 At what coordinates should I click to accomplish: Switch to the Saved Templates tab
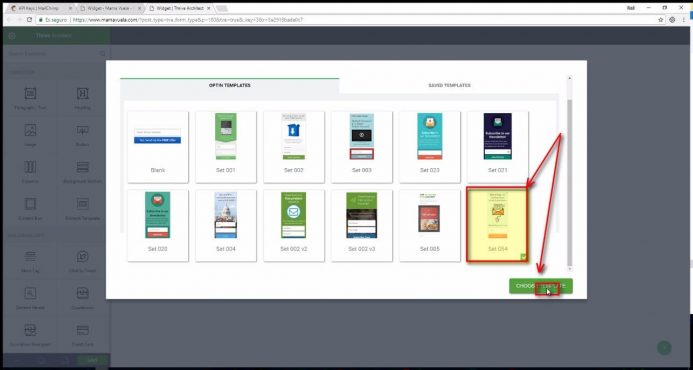(449, 85)
